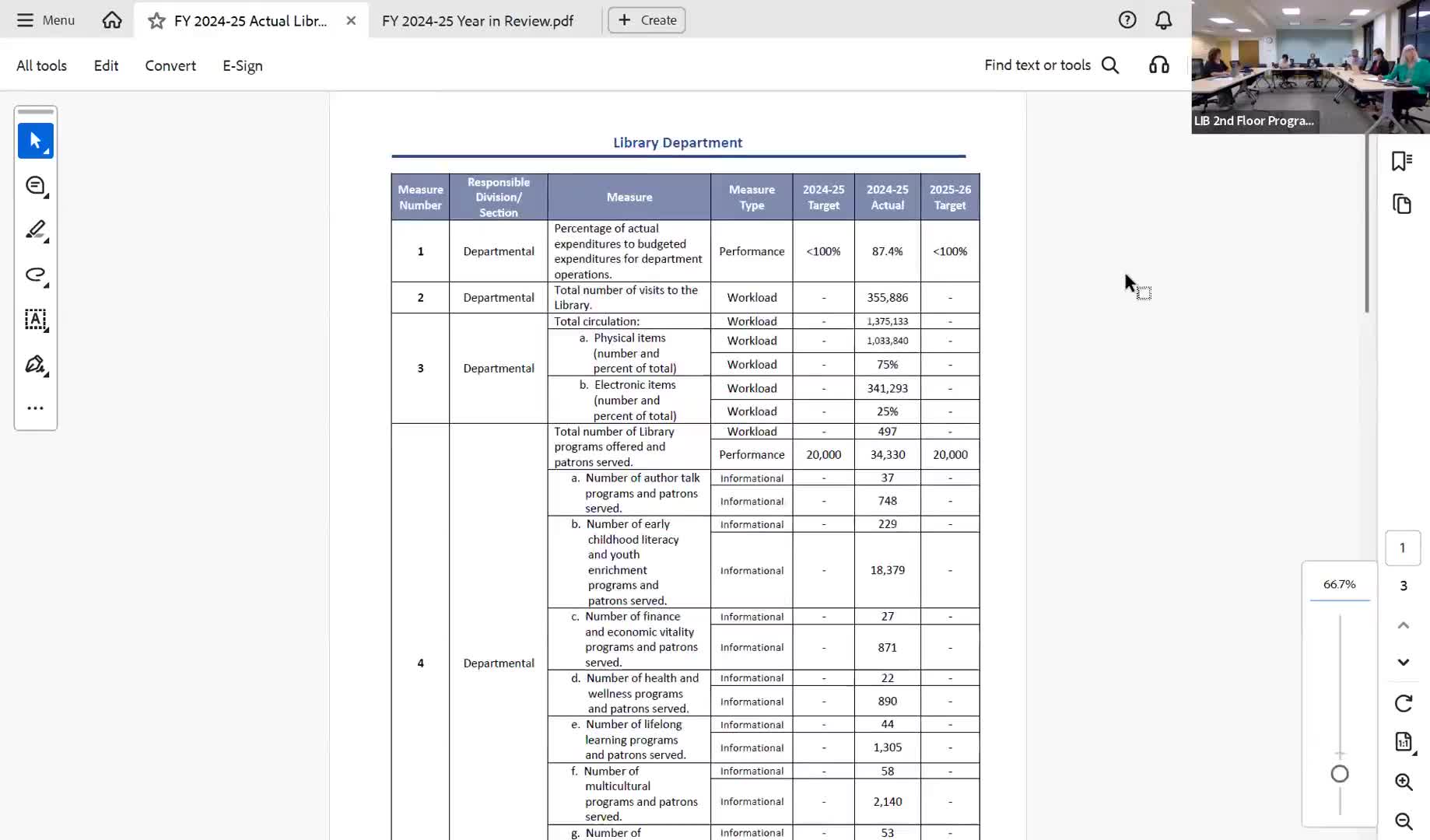The image size is (1430, 840).
Task: Click the Measure Number column header
Action: pyautogui.click(x=420, y=198)
